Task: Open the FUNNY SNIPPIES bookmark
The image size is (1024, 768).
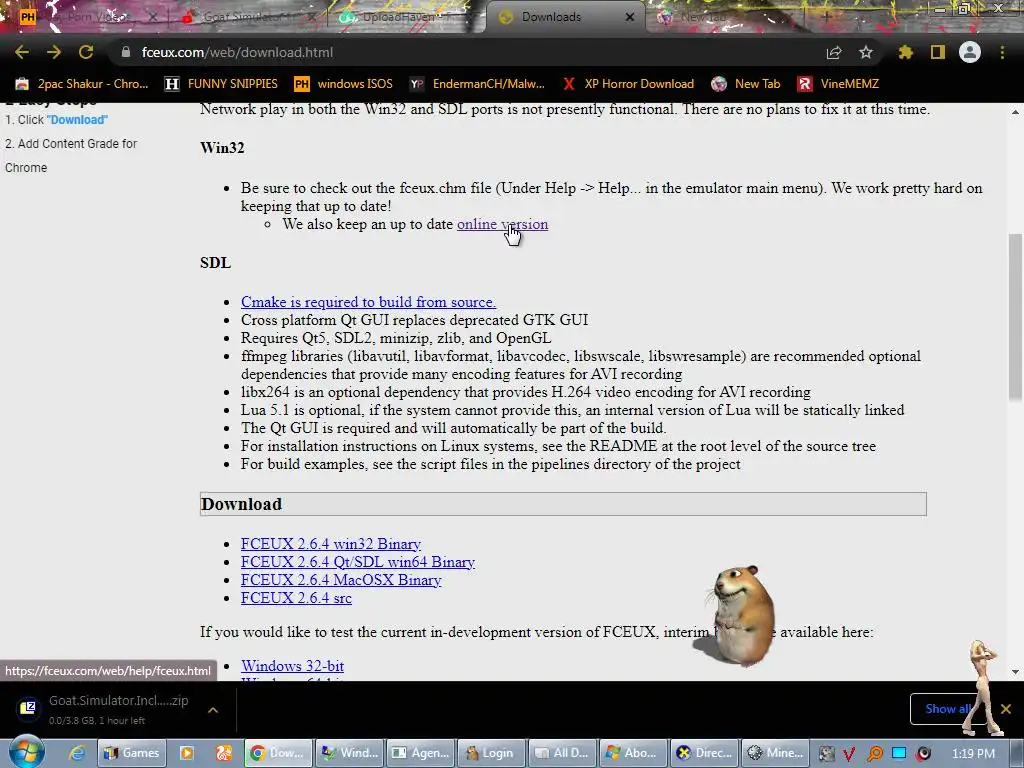Action: [x=221, y=84]
